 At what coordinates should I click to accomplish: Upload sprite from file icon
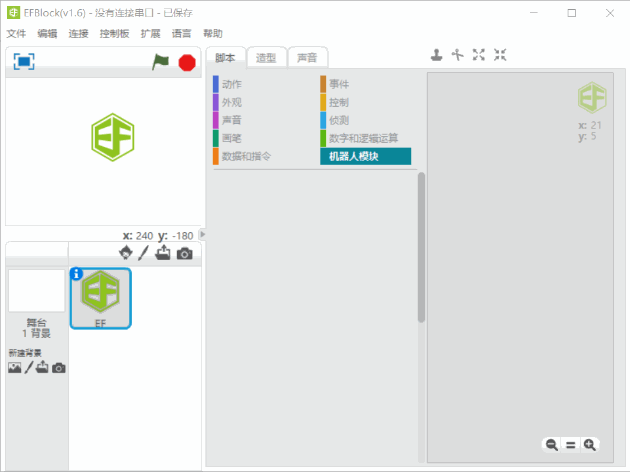point(163,253)
